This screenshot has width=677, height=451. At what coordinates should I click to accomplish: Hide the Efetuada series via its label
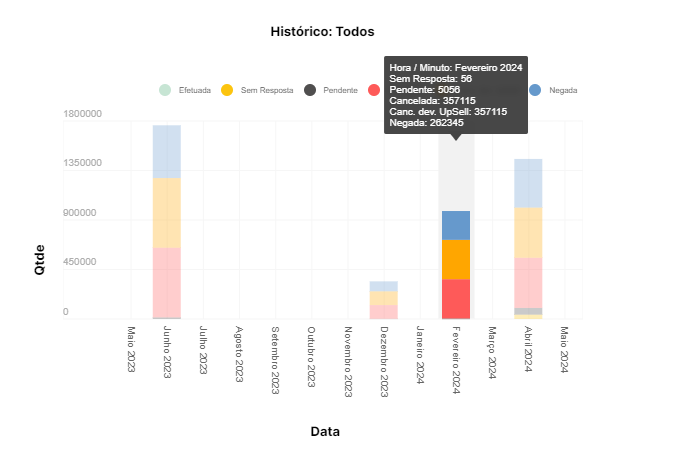tap(194, 91)
